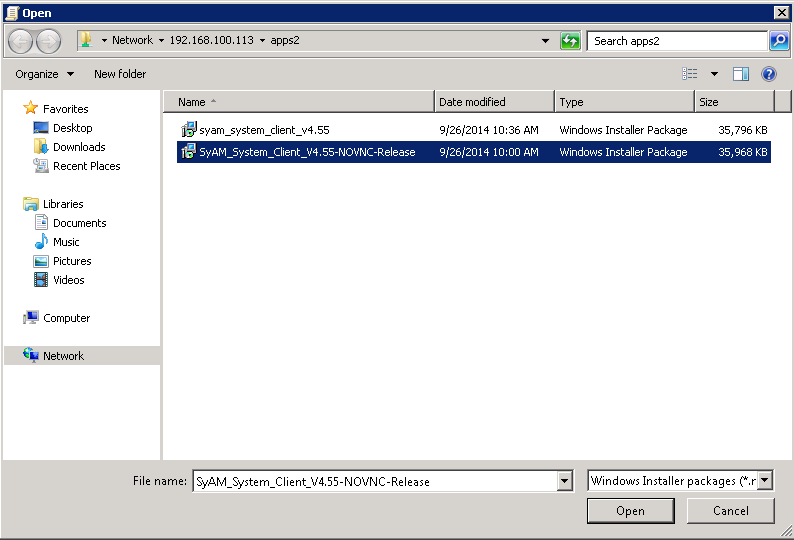Open the Organize menu
794x540 pixels.
click(44, 74)
